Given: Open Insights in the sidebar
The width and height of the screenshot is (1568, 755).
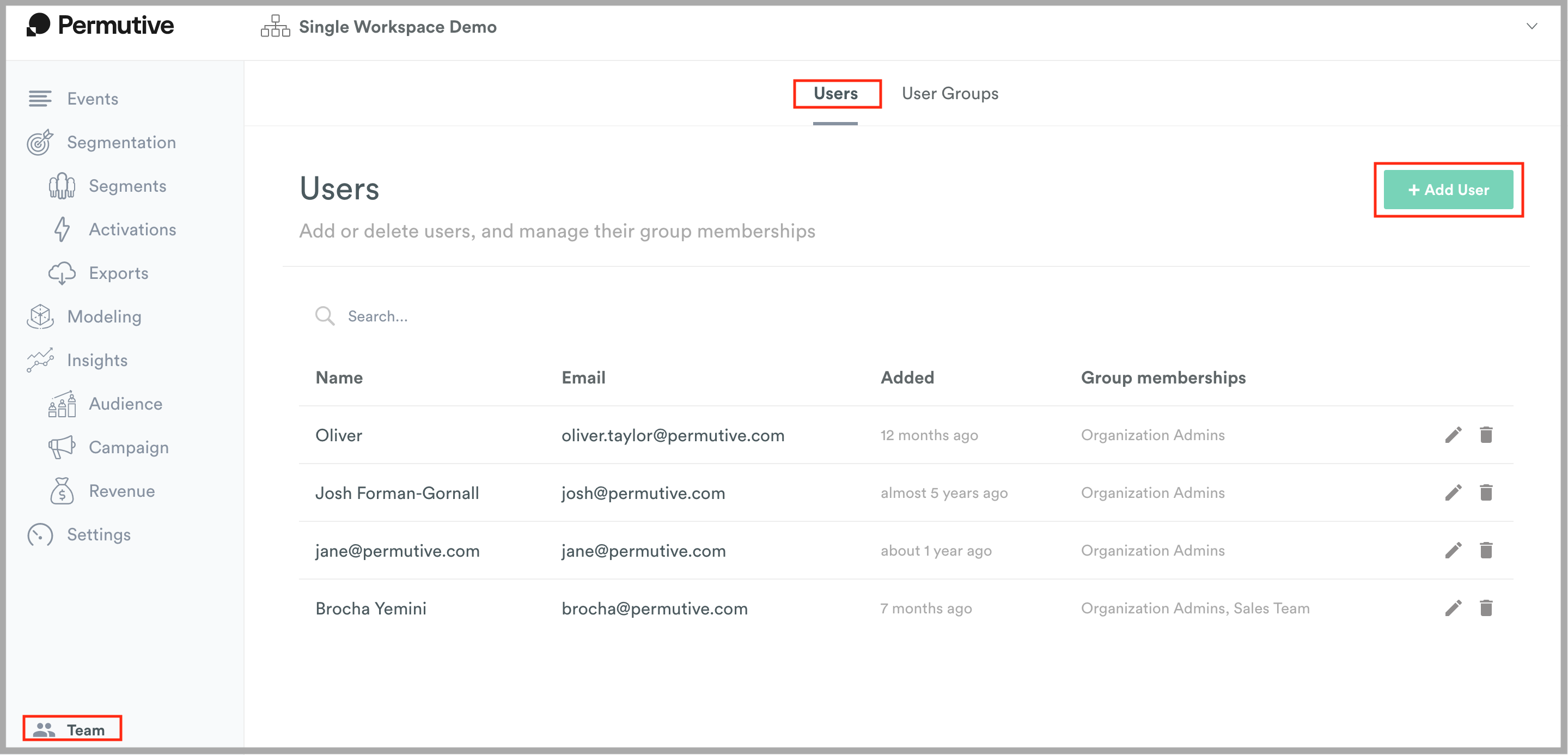Looking at the screenshot, I should tap(97, 361).
